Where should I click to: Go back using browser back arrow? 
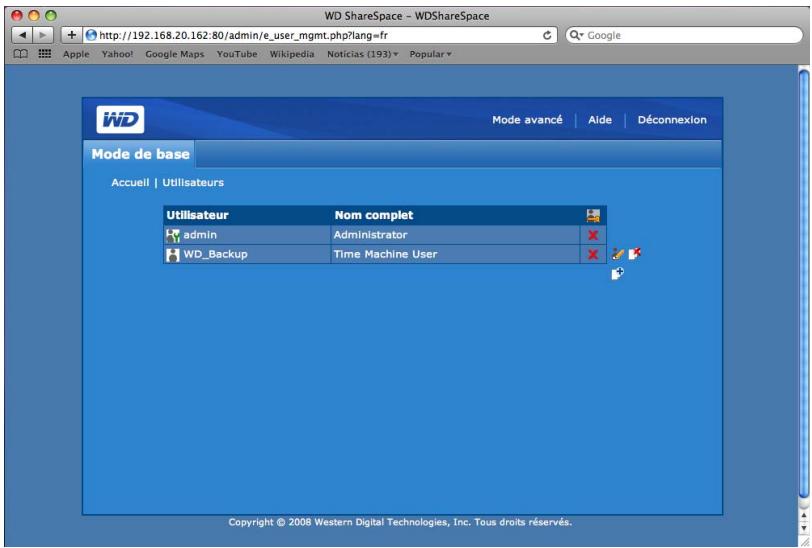[x=22, y=35]
